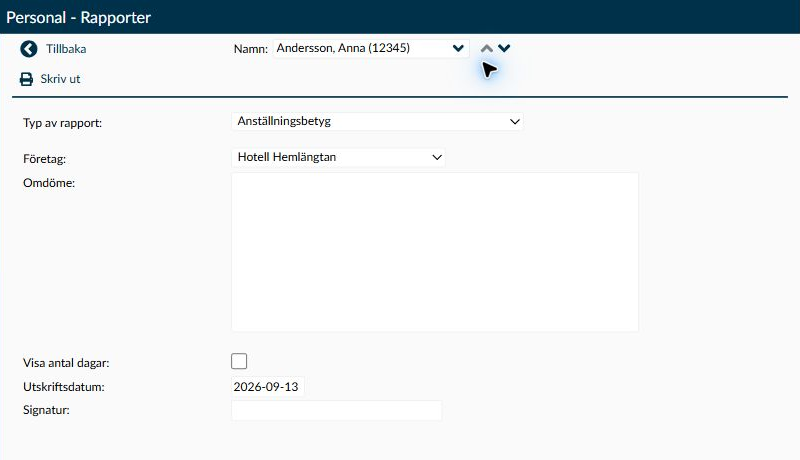Click into the Omdöme text area
The width and height of the screenshot is (800, 460).
(x=435, y=252)
